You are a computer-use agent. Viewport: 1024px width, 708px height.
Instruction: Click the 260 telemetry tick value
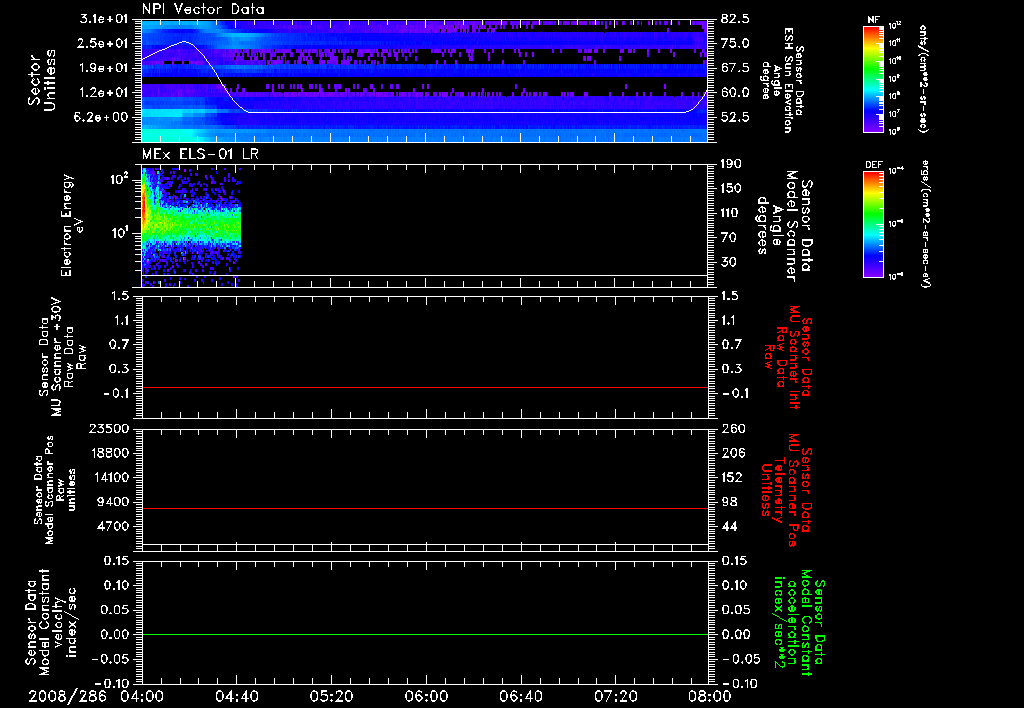tap(731, 428)
